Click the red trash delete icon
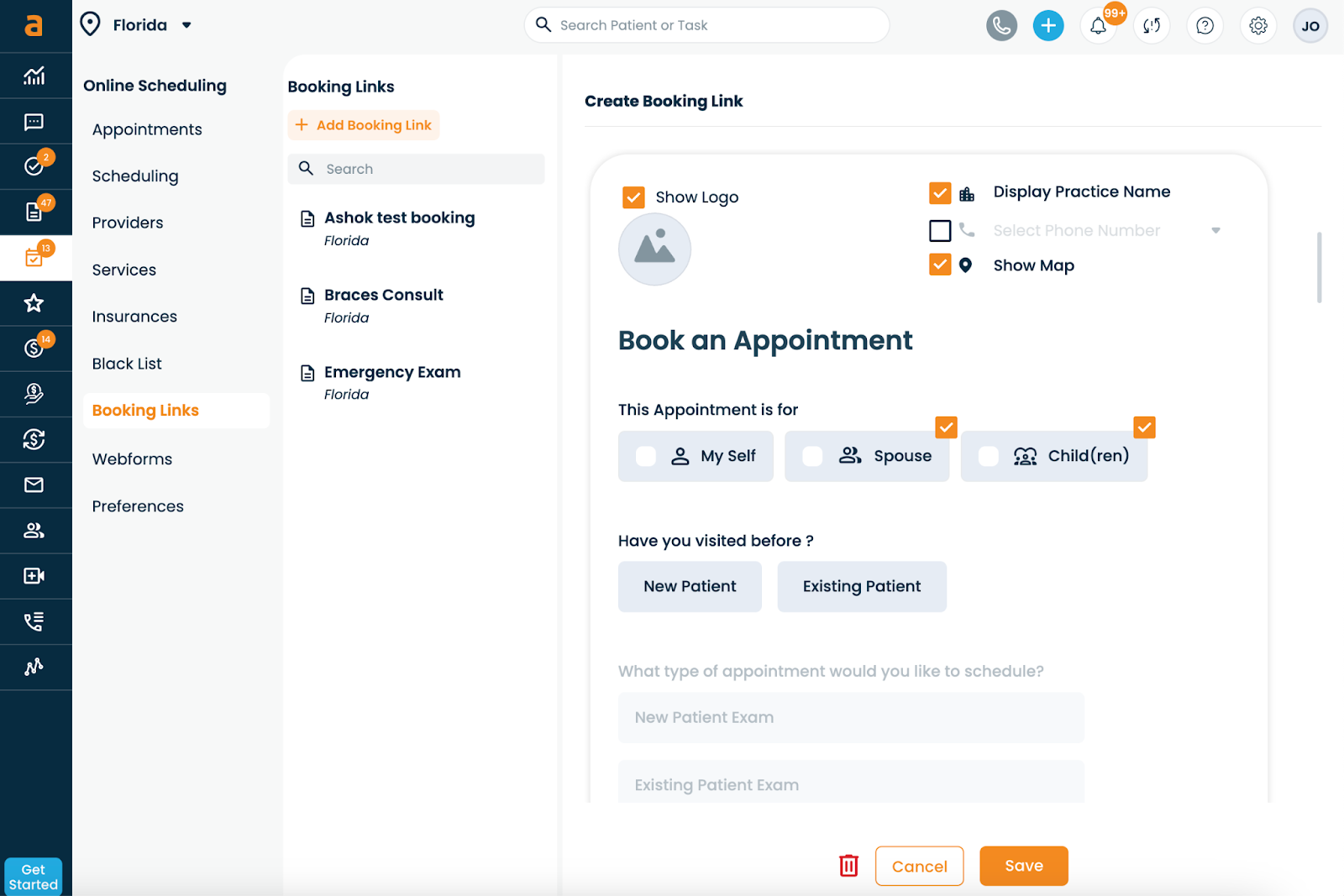Viewport: 1344px width, 896px height. click(x=848, y=866)
